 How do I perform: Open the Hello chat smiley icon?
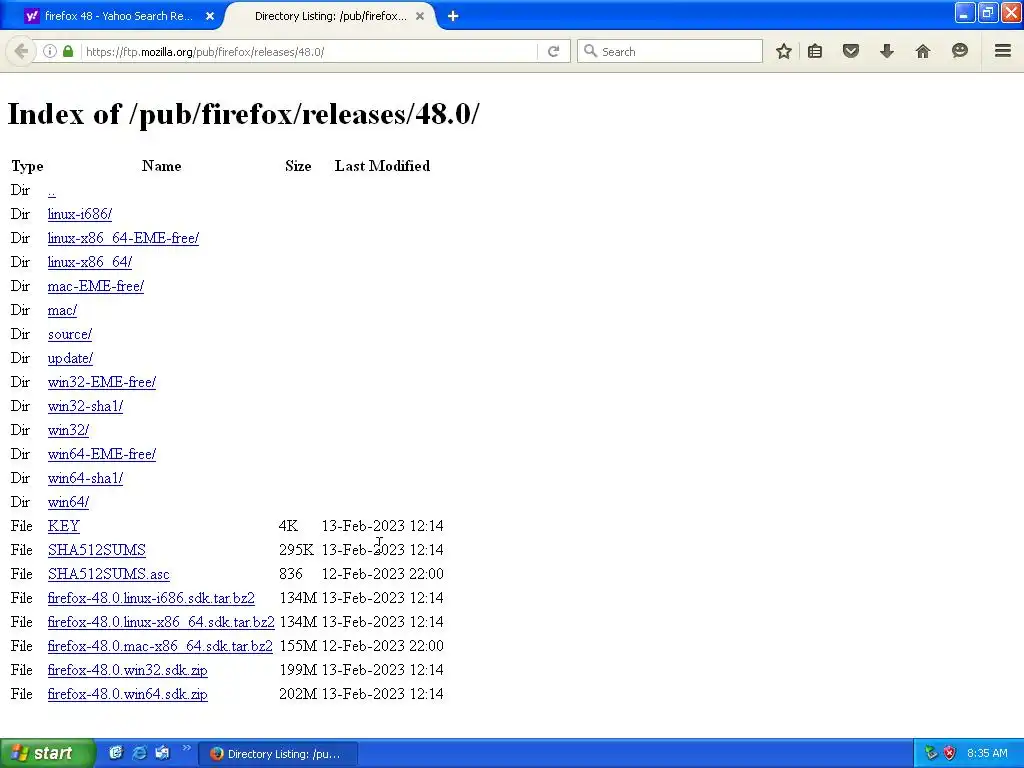[x=959, y=51]
